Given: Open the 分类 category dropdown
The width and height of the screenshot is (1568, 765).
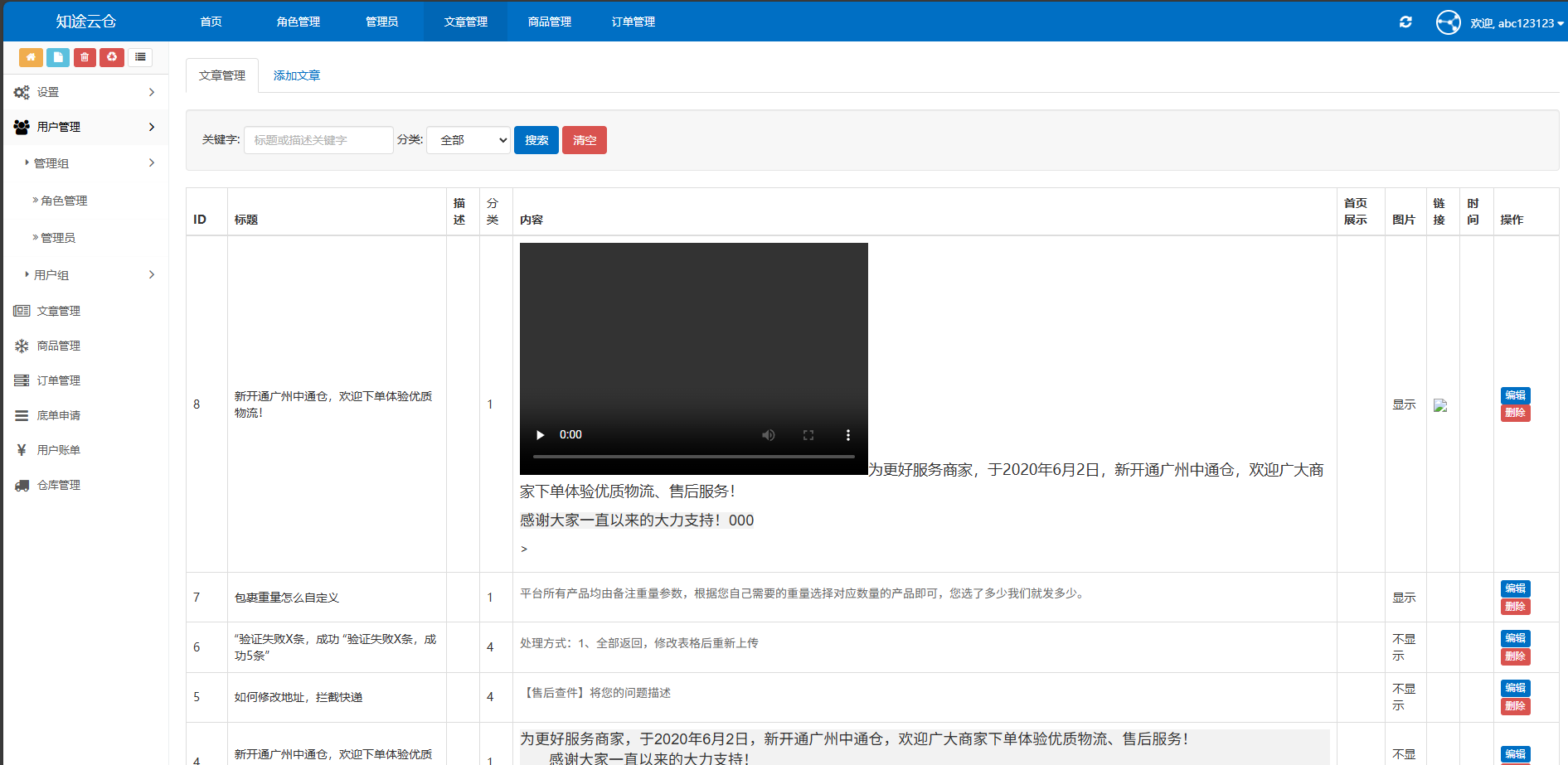Looking at the screenshot, I should coord(468,140).
